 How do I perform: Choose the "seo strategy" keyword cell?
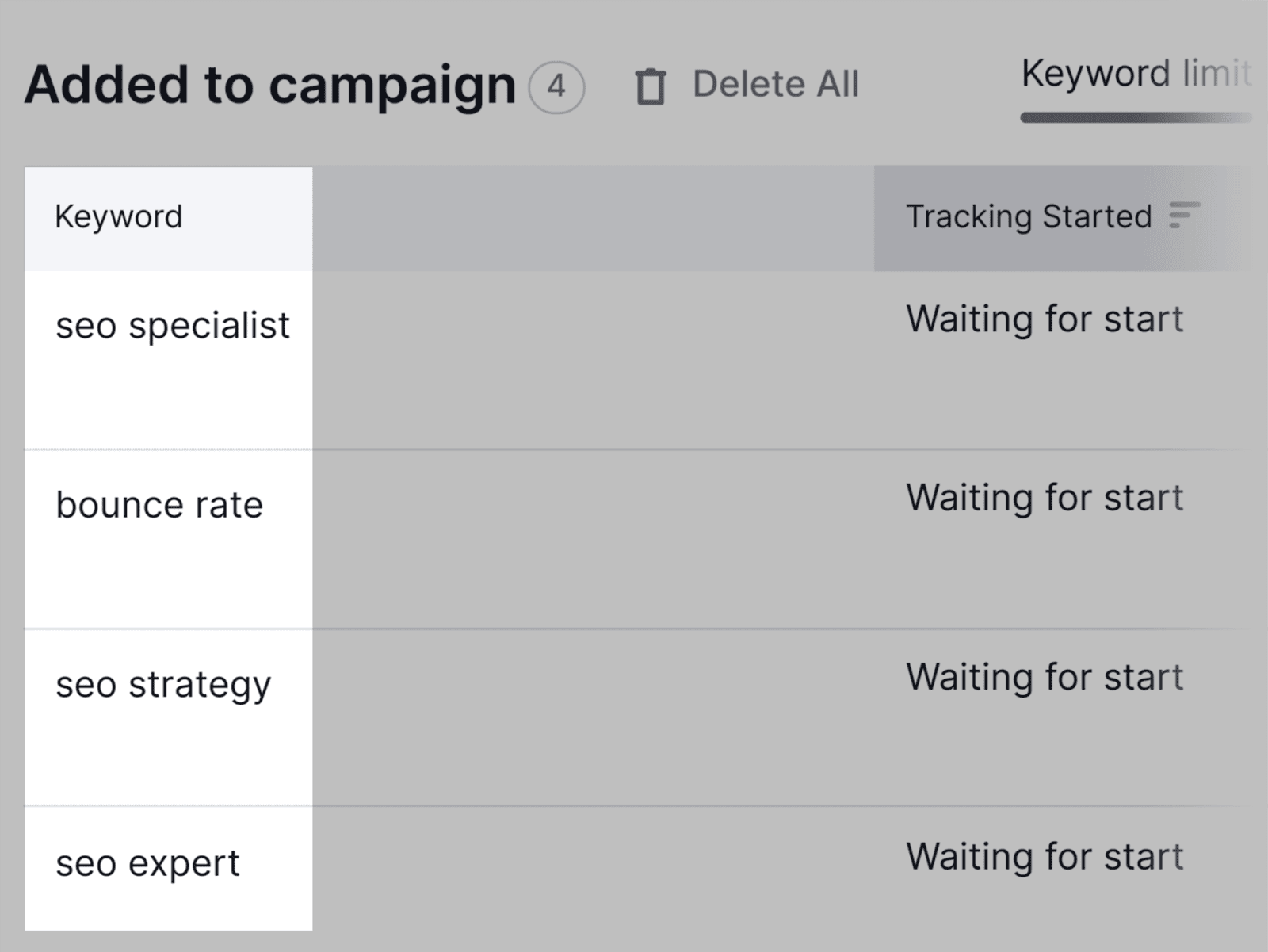tap(163, 685)
